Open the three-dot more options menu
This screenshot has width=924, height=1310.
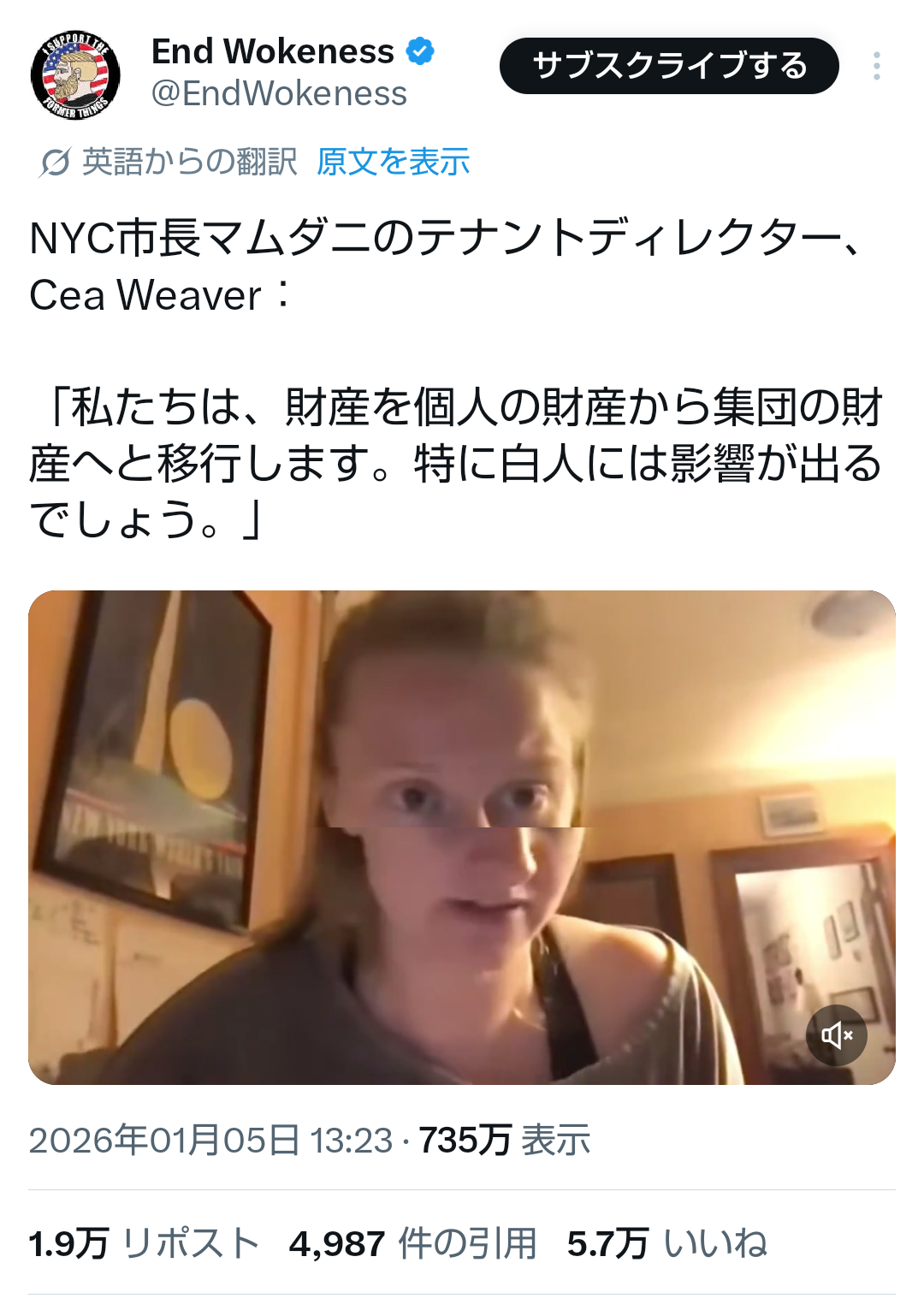click(x=877, y=66)
